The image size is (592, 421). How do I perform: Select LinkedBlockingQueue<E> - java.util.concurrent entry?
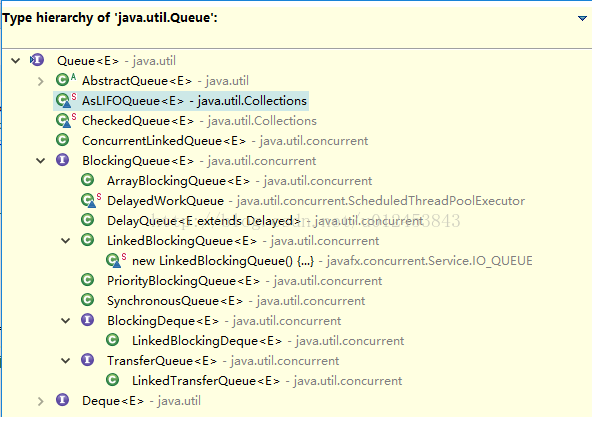[x=243, y=241]
